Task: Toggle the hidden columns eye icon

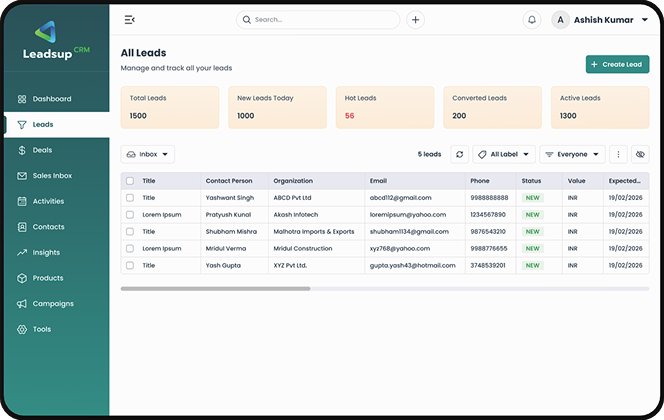Action: pyautogui.click(x=640, y=155)
